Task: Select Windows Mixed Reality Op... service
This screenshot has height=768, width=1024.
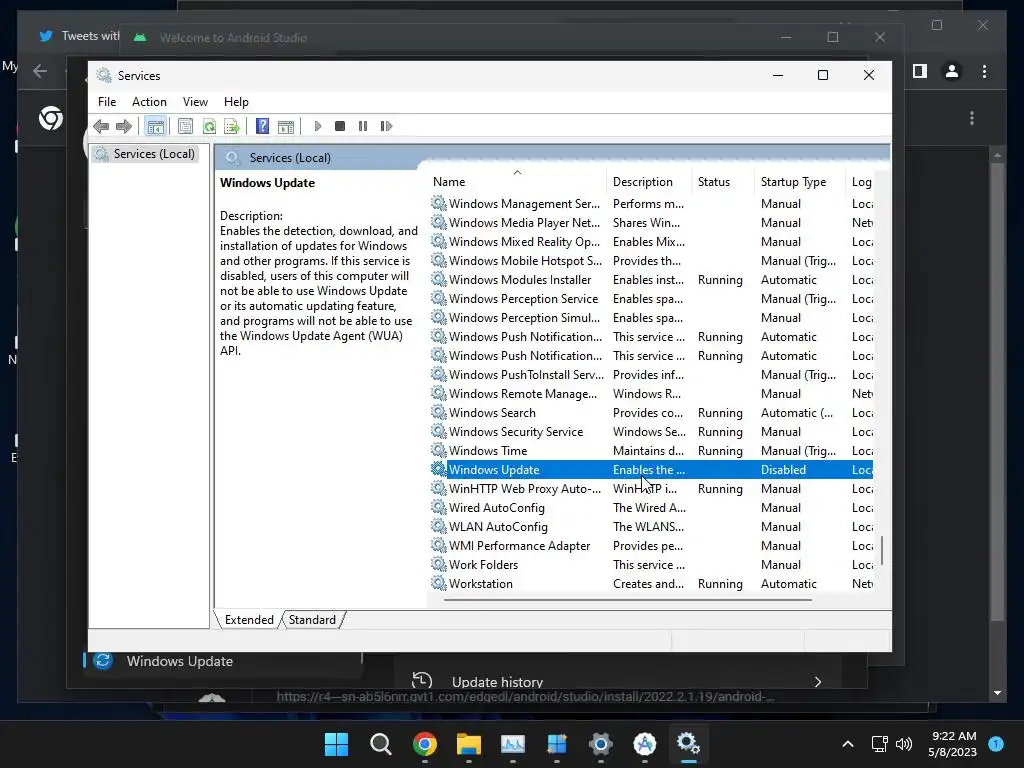Action: click(651, 242)
